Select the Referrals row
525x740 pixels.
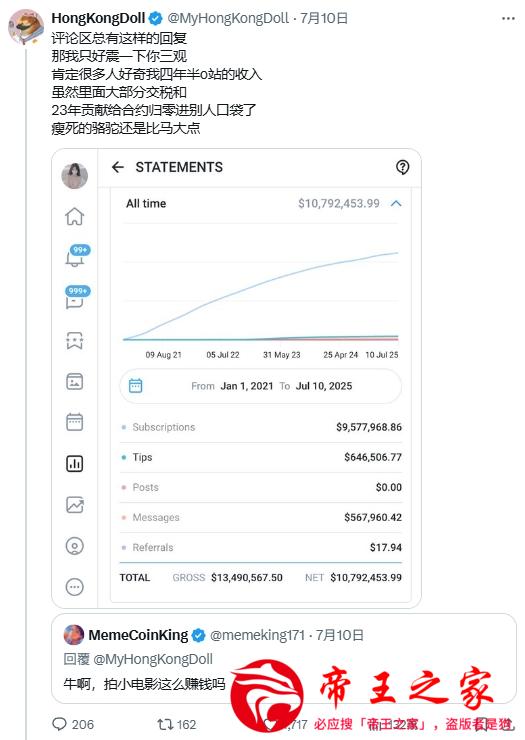(x=261, y=547)
